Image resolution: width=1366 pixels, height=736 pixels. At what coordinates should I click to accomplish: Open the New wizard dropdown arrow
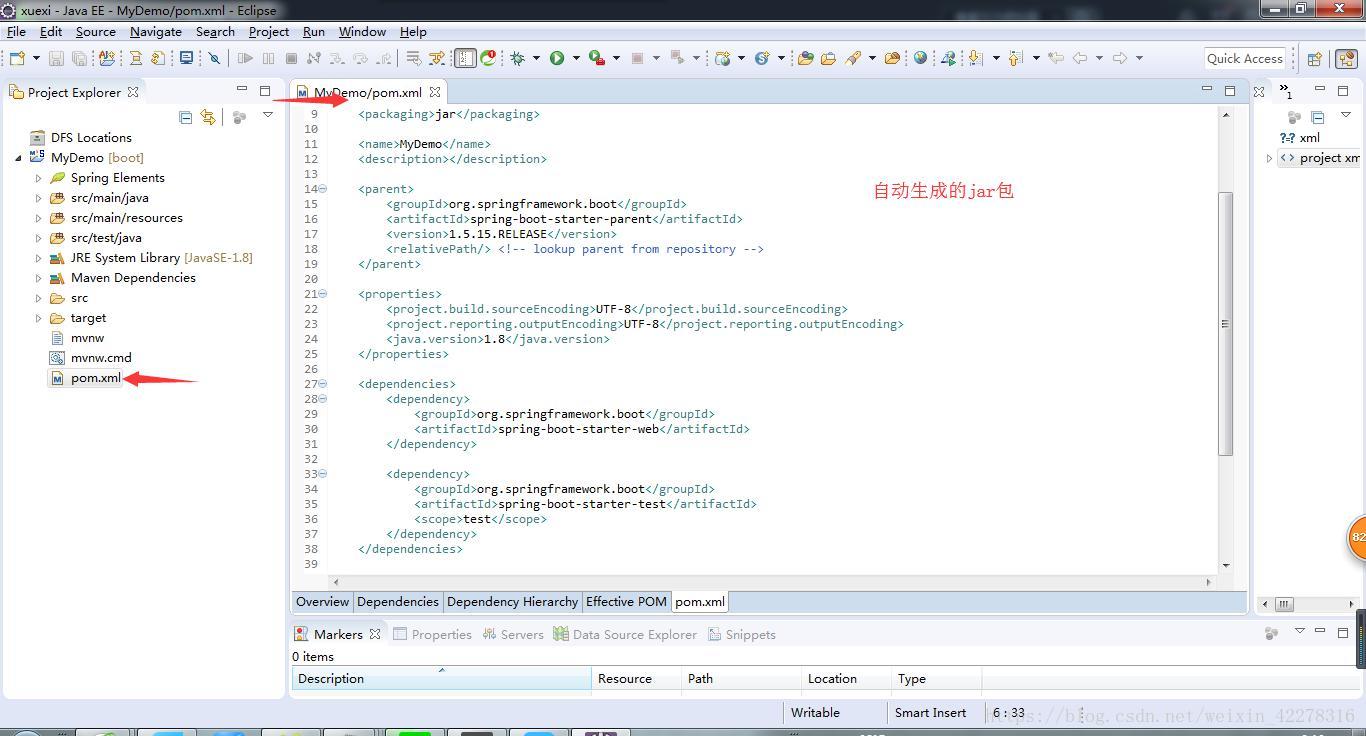click(36, 58)
